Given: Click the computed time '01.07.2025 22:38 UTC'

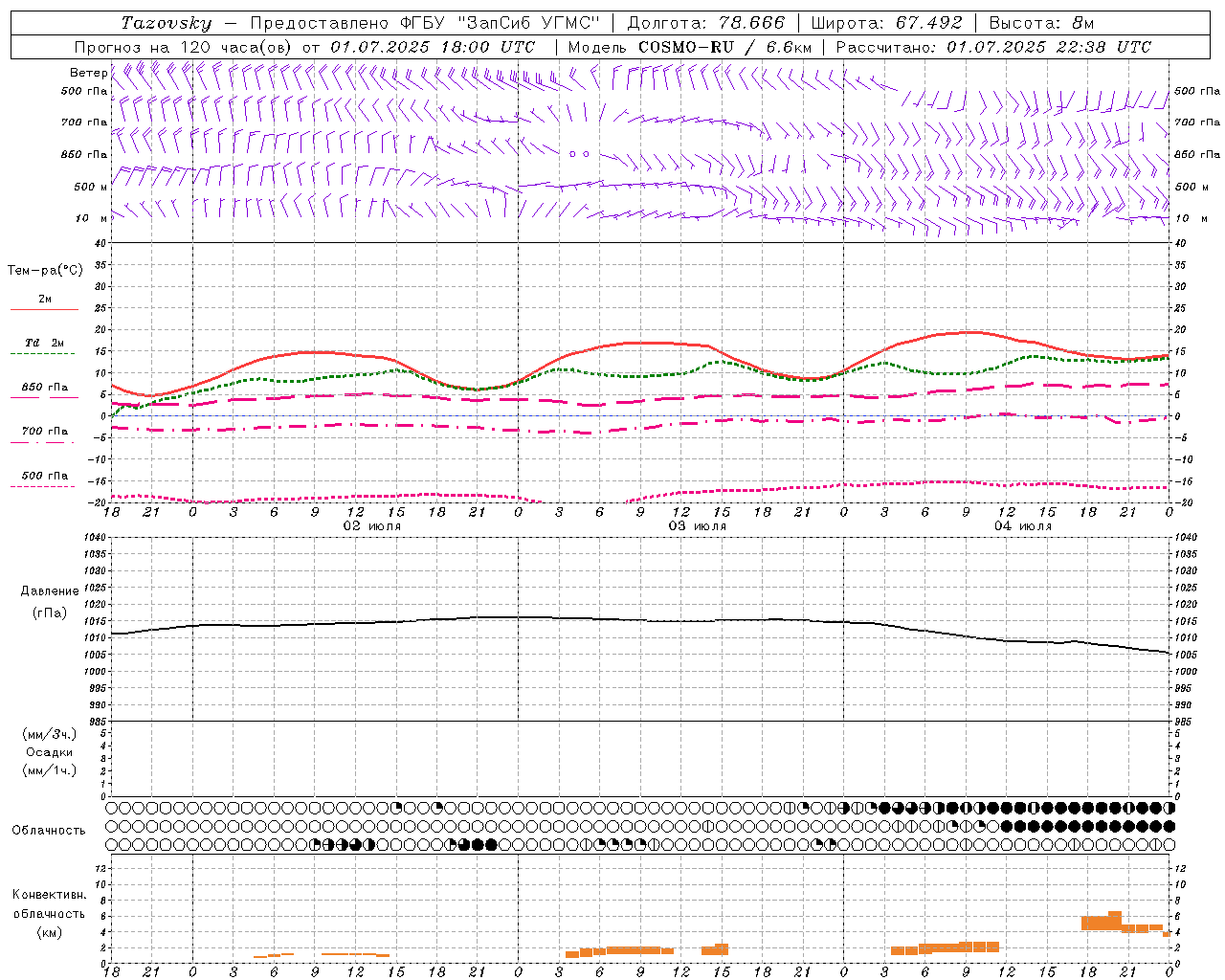Looking at the screenshot, I should pyautogui.click(x=1049, y=47).
